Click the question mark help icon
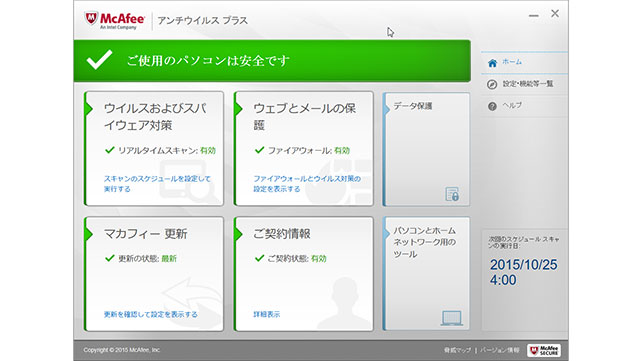Viewport: 642px width, 361px height. [x=492, y=106]
